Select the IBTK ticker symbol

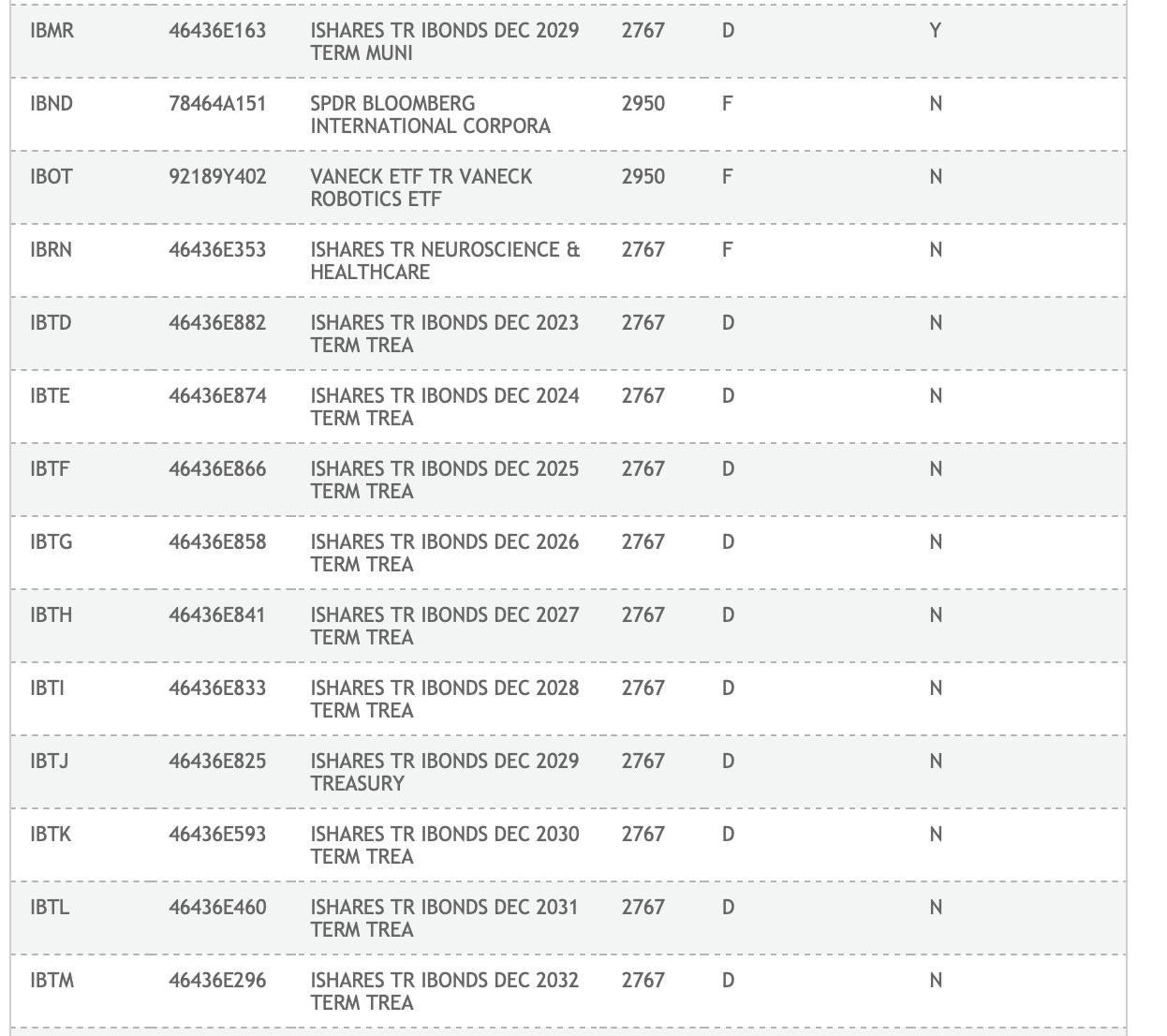(x=51, y=834)
